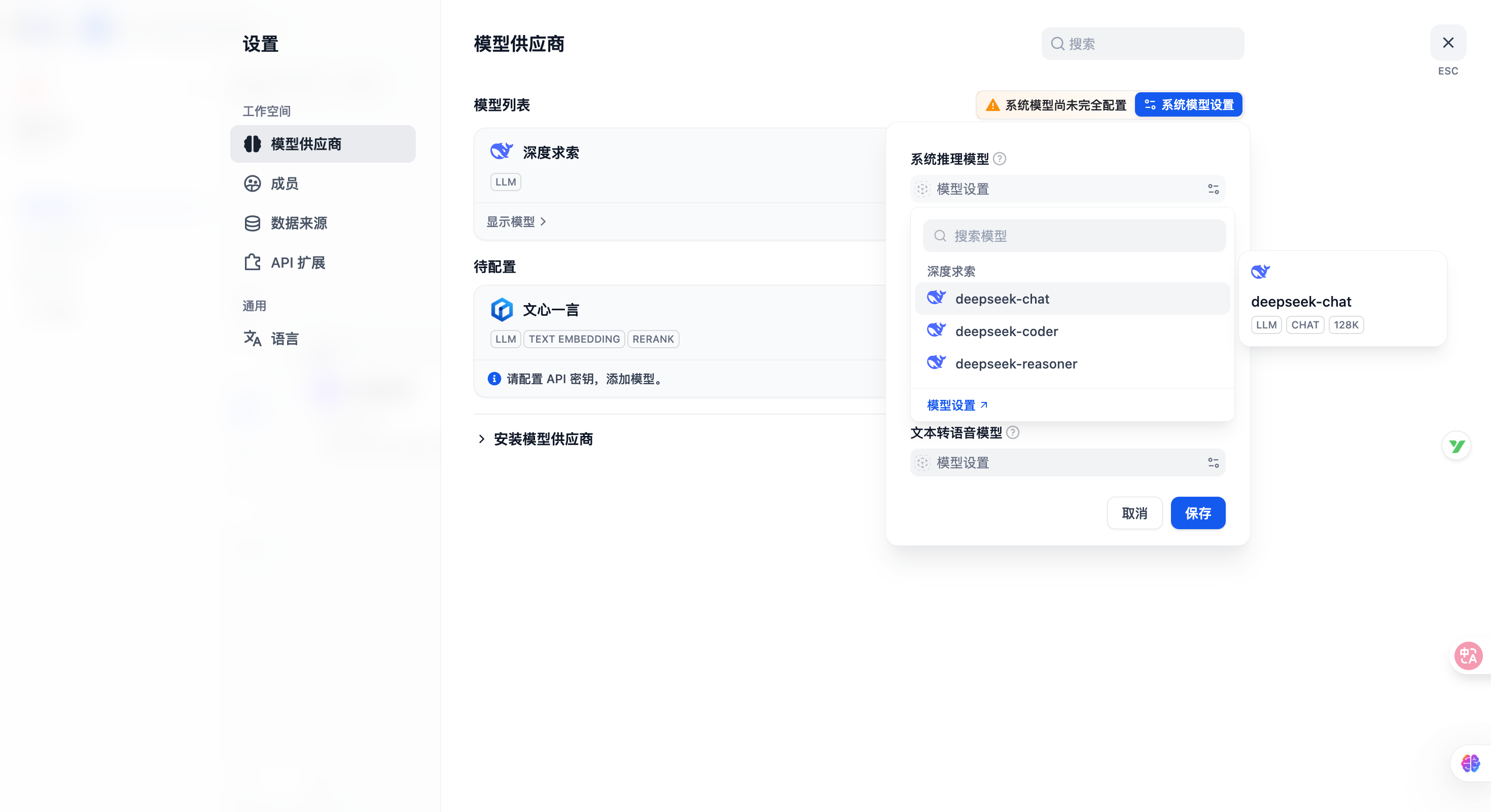
Task: Select deepseek-coder from the model list
Action: click(1006, 331)
